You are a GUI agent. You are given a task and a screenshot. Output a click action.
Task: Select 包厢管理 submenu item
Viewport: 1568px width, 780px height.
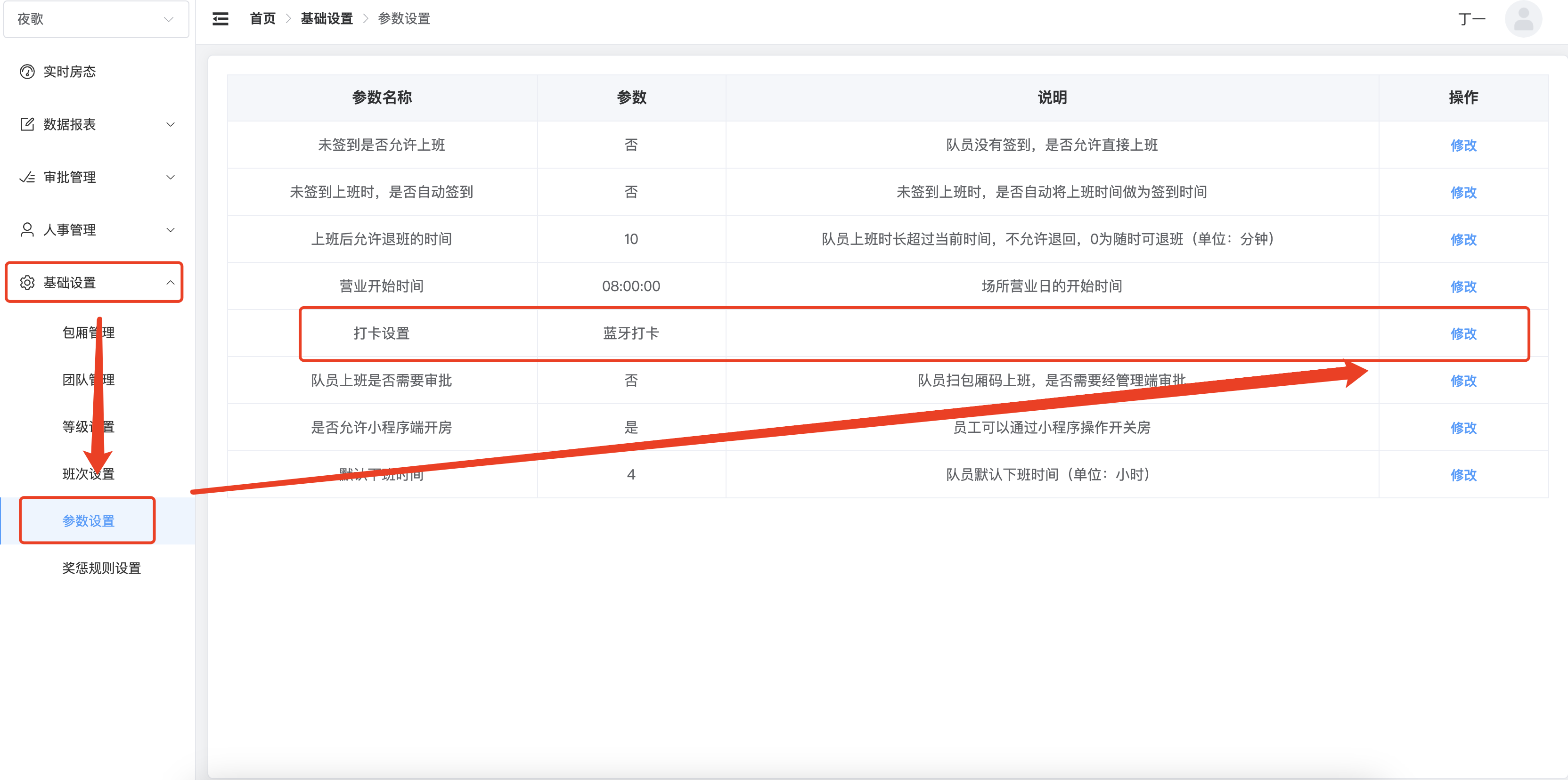(x=88, y=333)
